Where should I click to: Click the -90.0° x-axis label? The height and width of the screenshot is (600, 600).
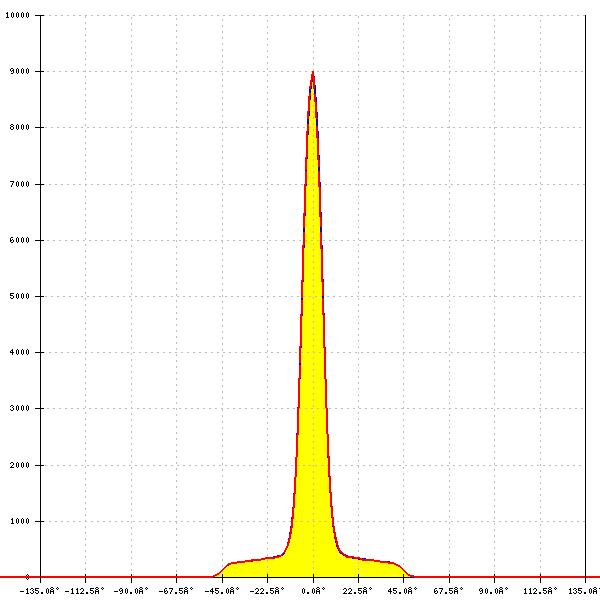click(131, 590)
